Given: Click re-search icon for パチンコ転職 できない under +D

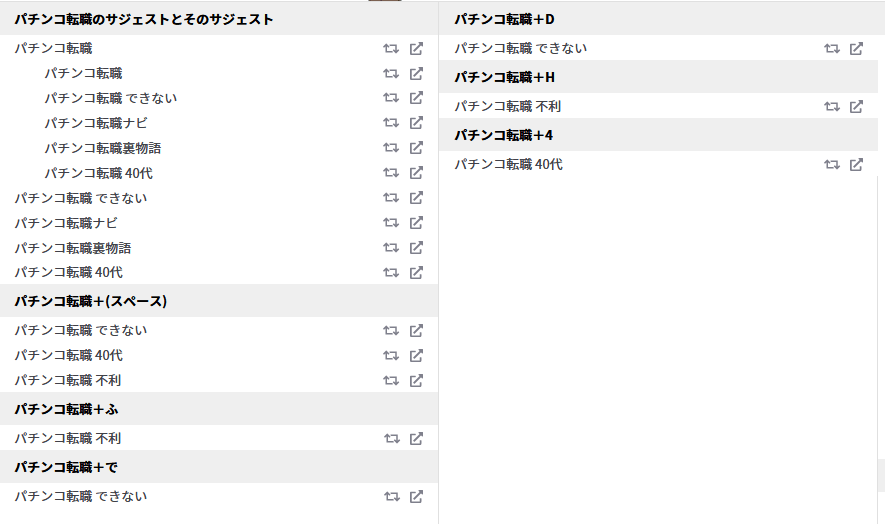Looking at the screenshot, I should click(831, 49).
